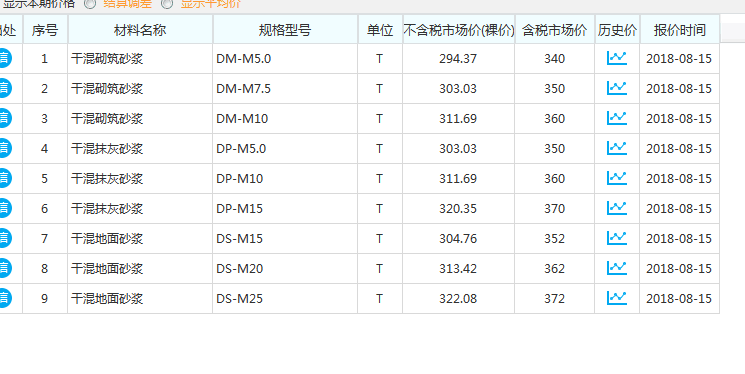Viewport: 745px width, 374px height.
Task: Click the 历史价 column header
Action: [617, 30]
